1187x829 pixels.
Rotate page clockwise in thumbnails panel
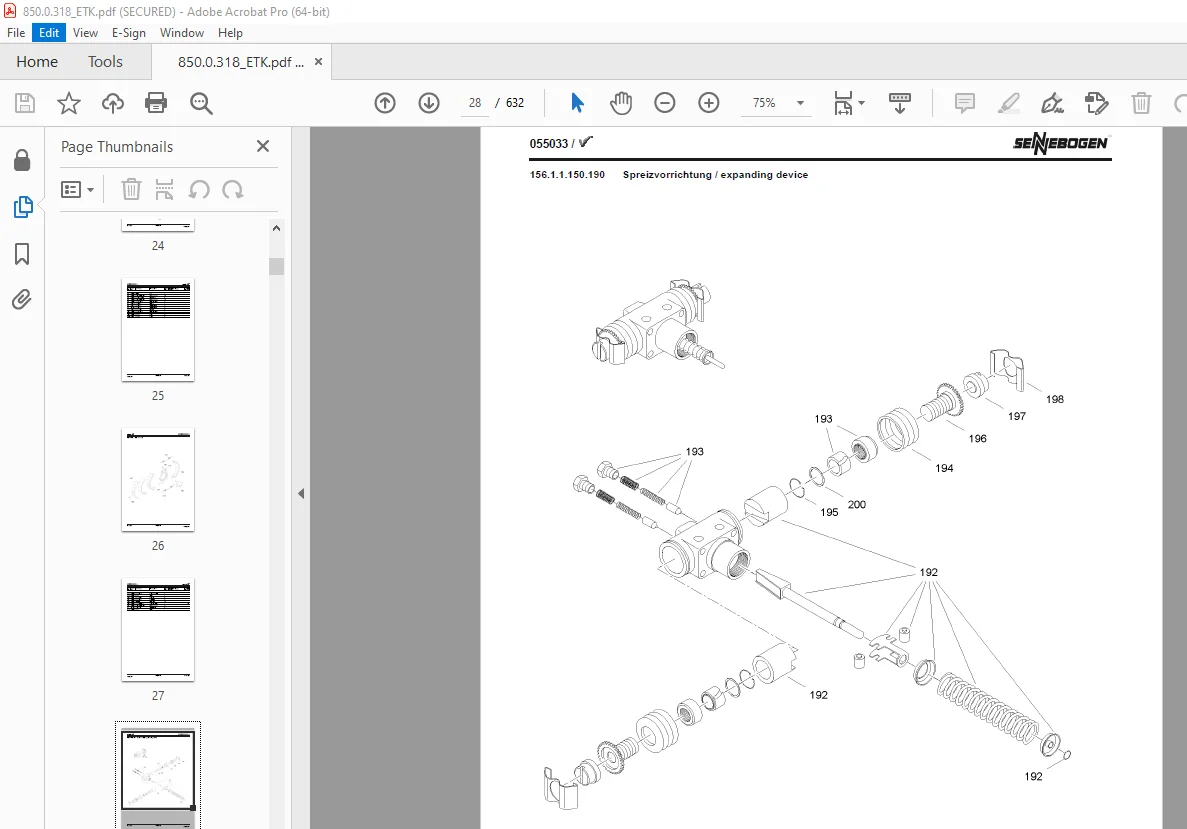coord(232,189)
